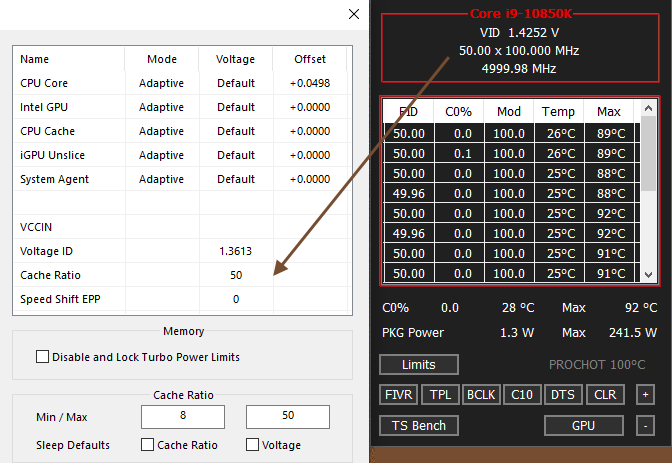Enable Sleep Defaults Voltage checkbox

252,445
